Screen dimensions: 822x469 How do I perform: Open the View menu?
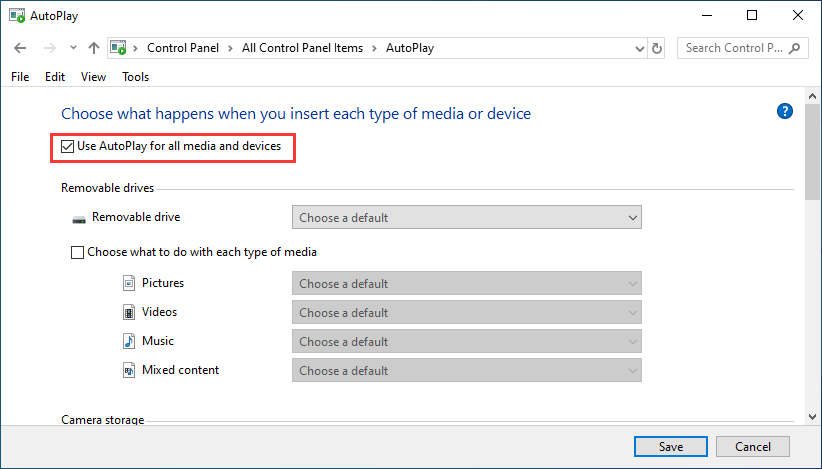(93, 77)
